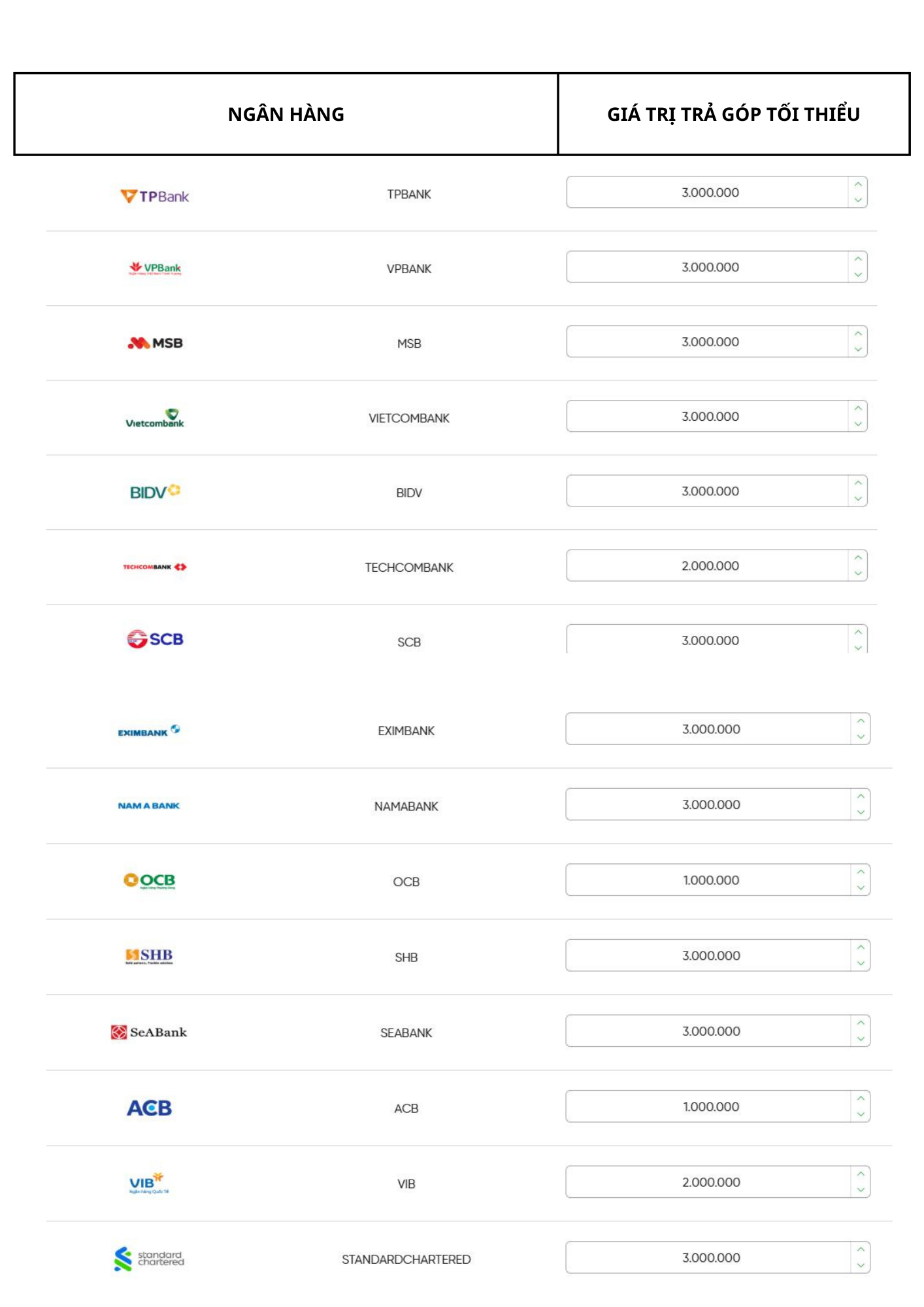The height and width of the screenshot is (1307, 924).
Task: Click the SCB bank logo
Action: 155,639
